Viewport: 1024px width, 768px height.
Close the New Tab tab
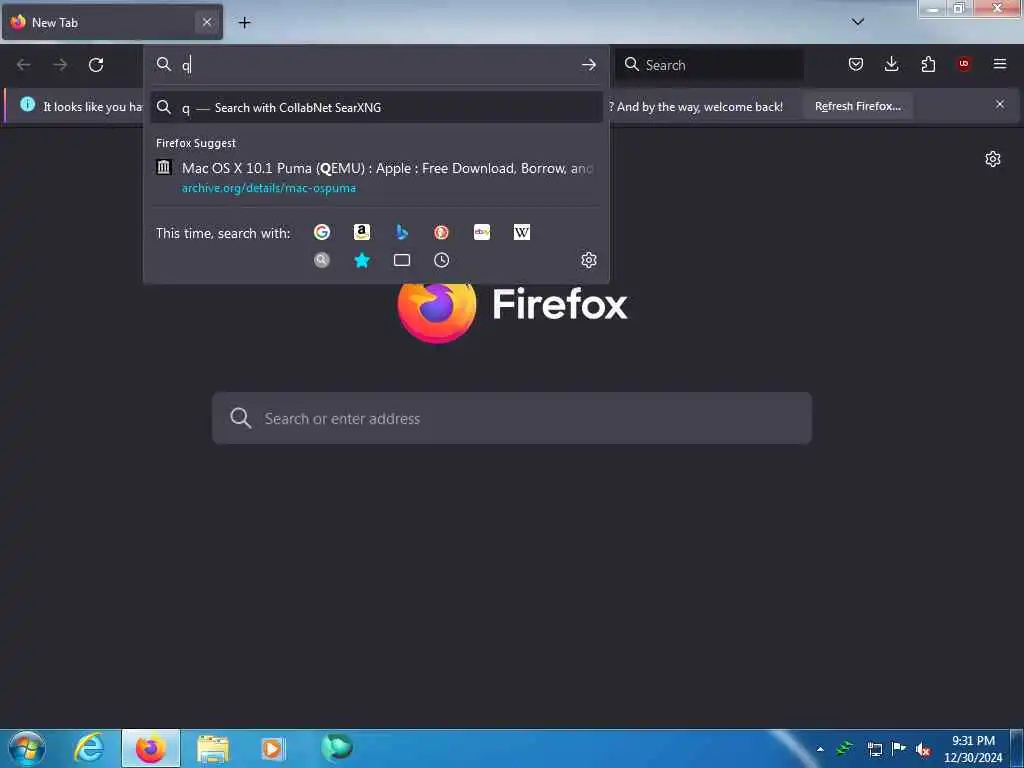206,22
